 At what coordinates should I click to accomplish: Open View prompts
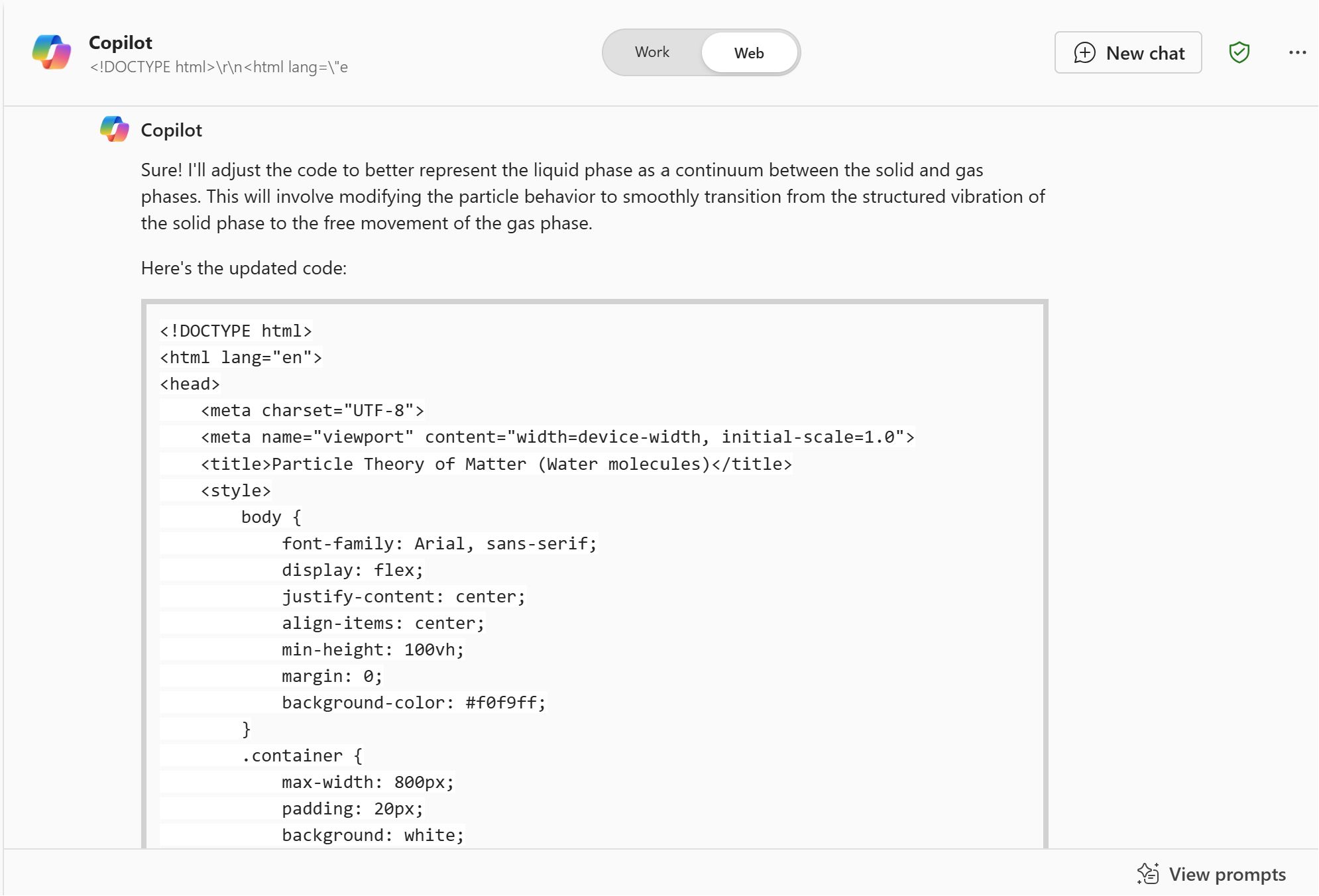coord(1212,874)
